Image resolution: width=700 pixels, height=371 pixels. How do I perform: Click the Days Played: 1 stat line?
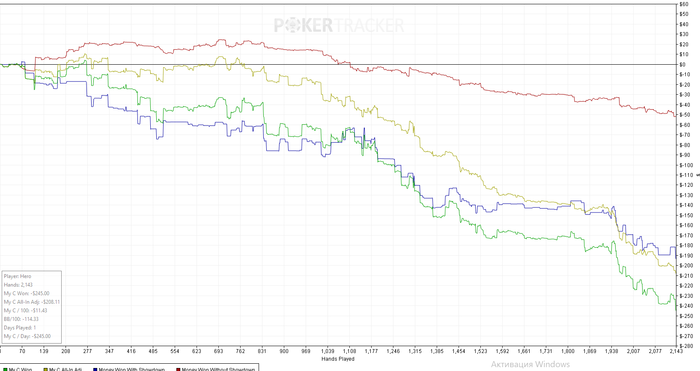pyautogui.click(x=20, y=328)
